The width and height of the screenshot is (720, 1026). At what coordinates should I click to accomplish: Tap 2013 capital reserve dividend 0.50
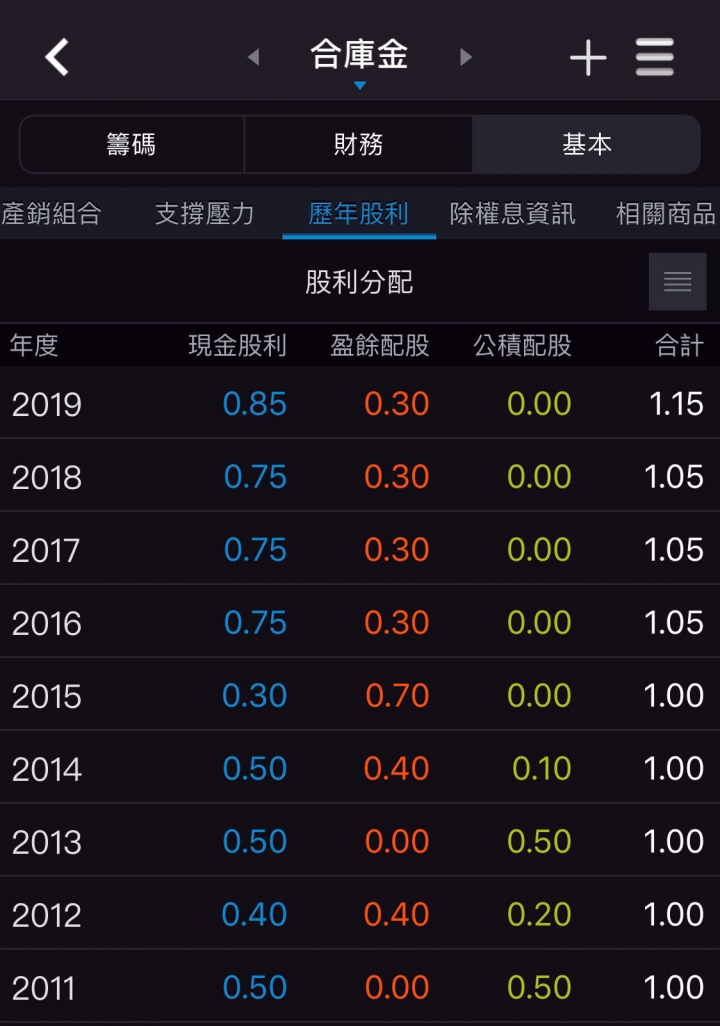[539, 841]
